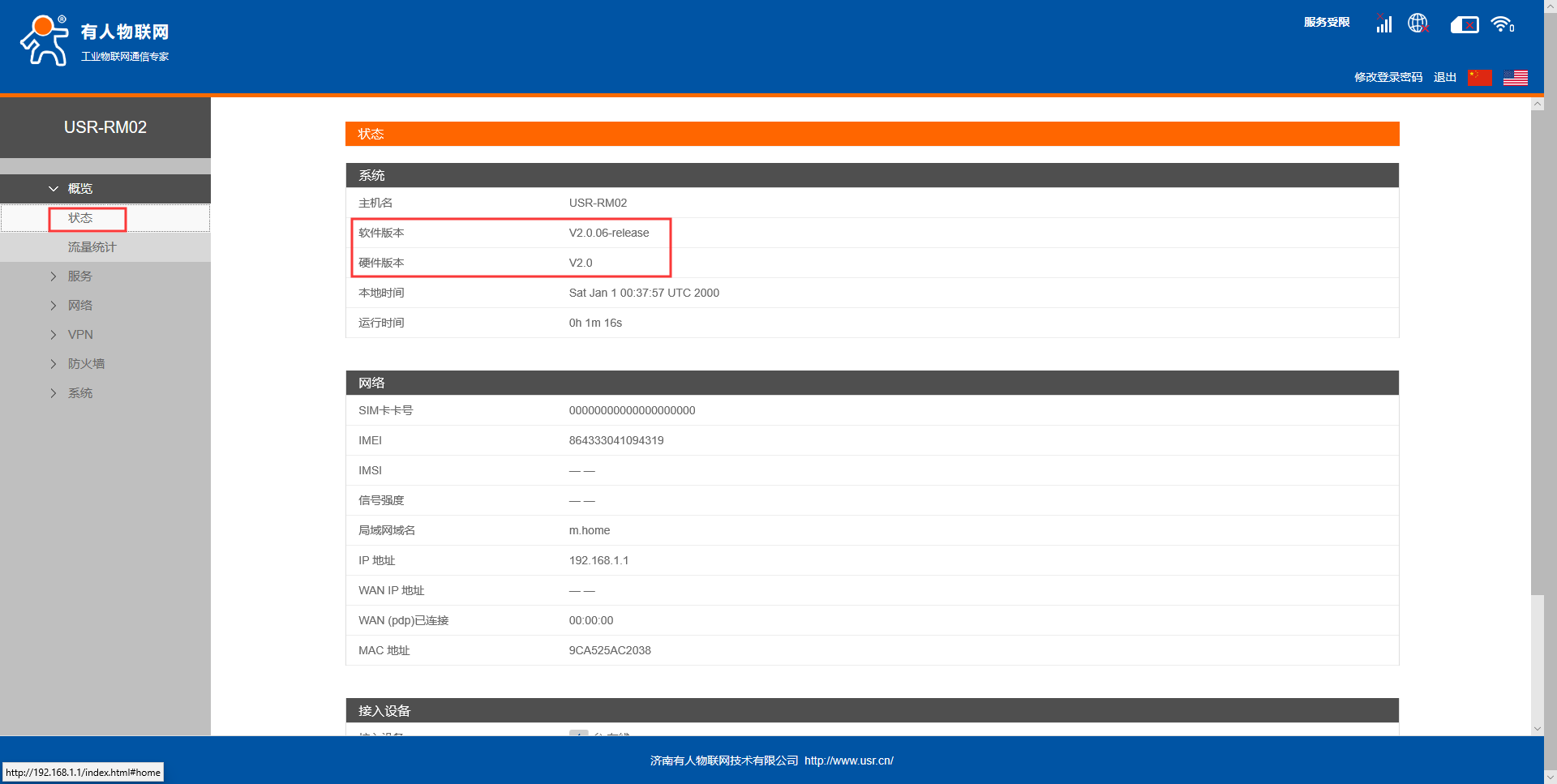This screenshot has width=1557, height=784.
Task: Expand the 防火墙 menu section
Action: 85,364
